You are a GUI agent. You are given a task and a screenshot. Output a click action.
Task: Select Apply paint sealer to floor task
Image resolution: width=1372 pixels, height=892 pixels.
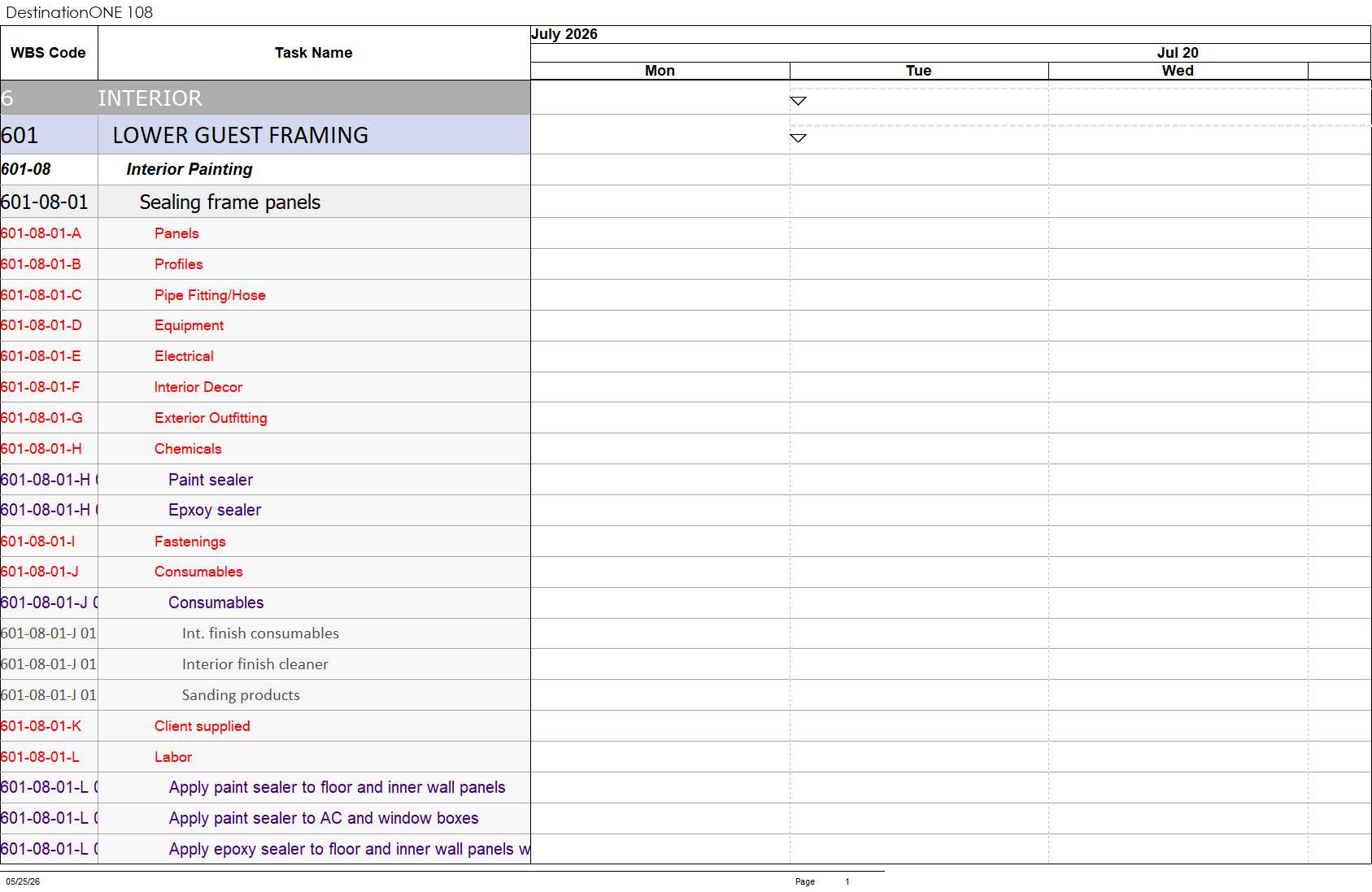point(265,787)
